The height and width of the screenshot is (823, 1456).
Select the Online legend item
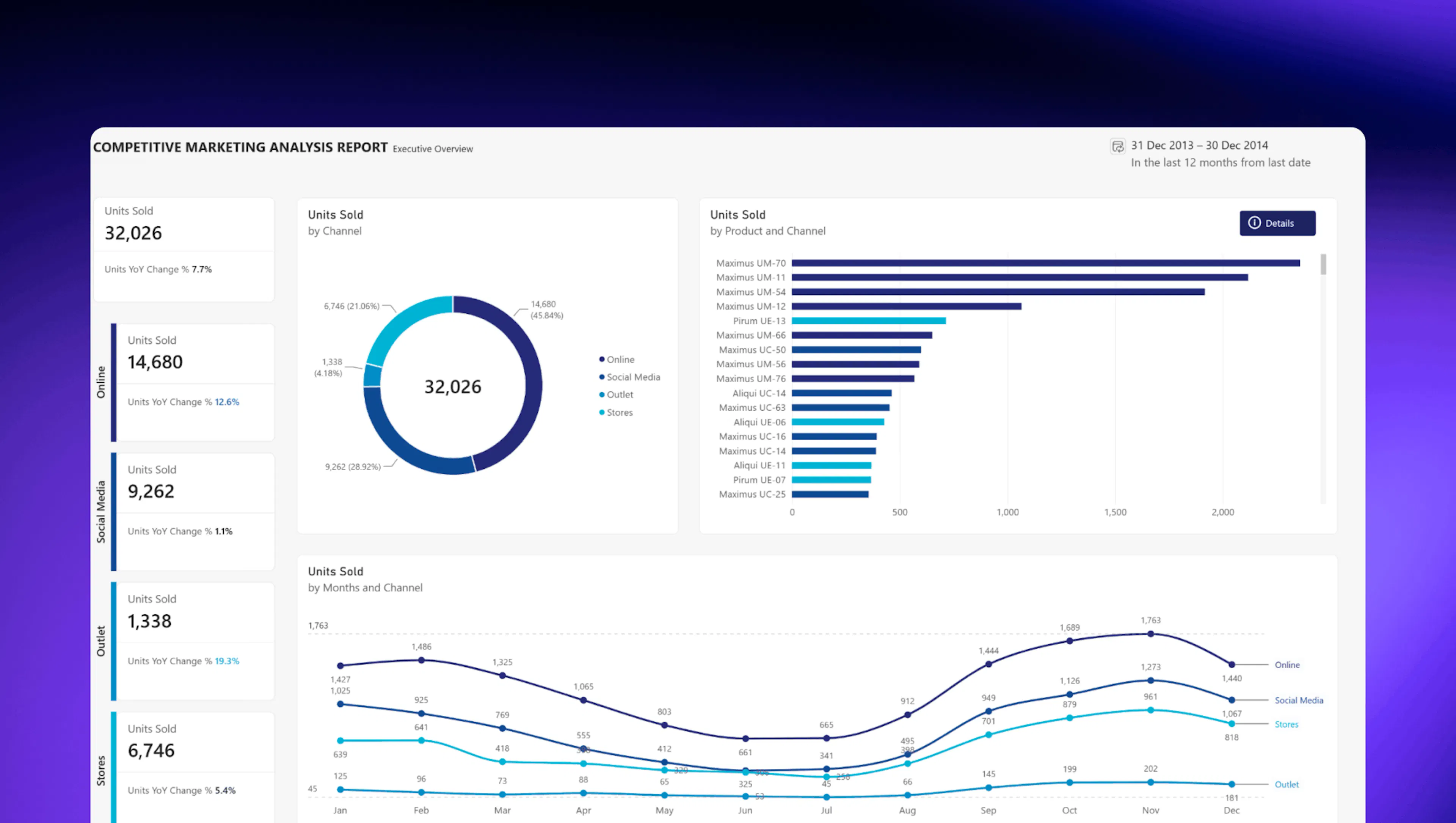tap(617, 360)
